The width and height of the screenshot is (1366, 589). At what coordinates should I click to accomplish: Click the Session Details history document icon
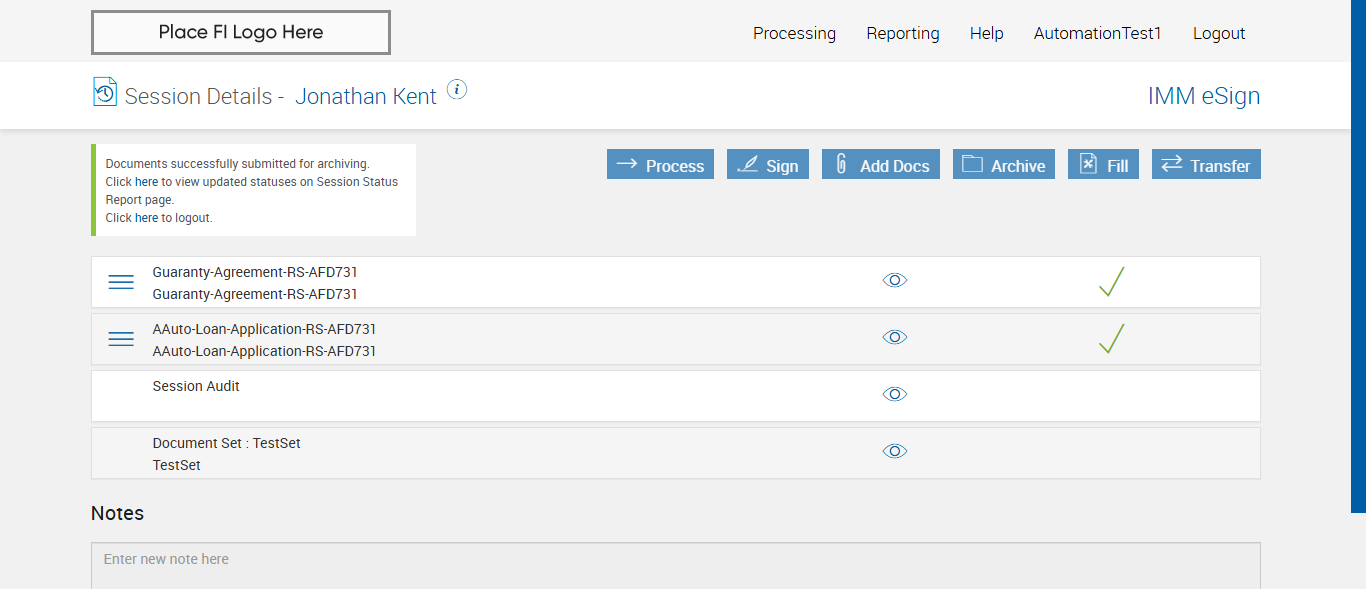105,92
